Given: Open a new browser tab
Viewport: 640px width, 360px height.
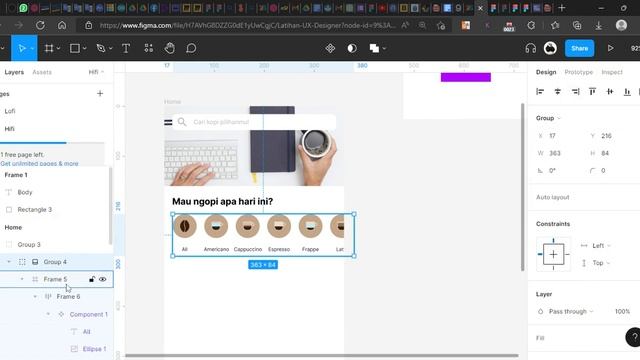Looking at the screenshot, I should coord(562,8).
